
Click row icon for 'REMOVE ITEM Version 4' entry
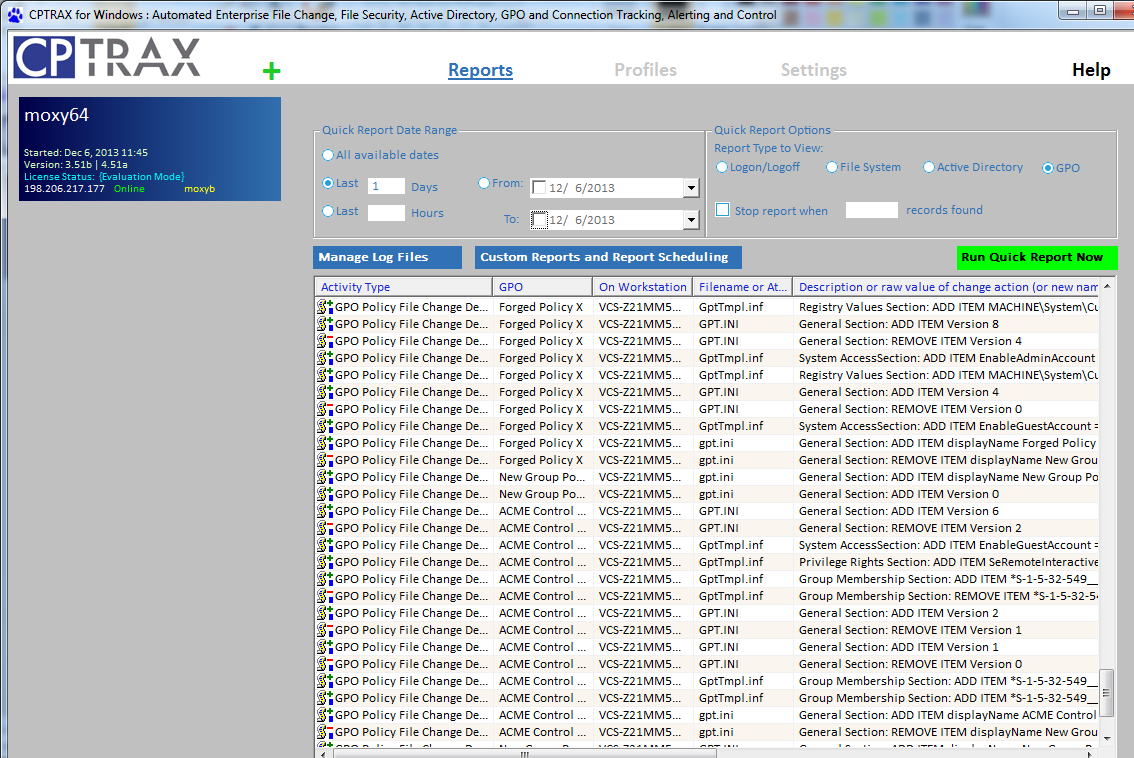(x=325, y=341)
